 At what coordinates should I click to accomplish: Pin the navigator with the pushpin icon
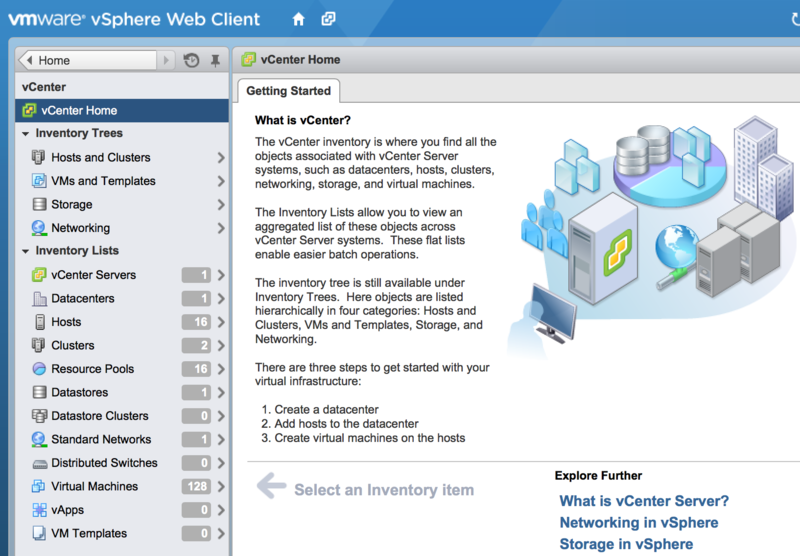[215, 60]
